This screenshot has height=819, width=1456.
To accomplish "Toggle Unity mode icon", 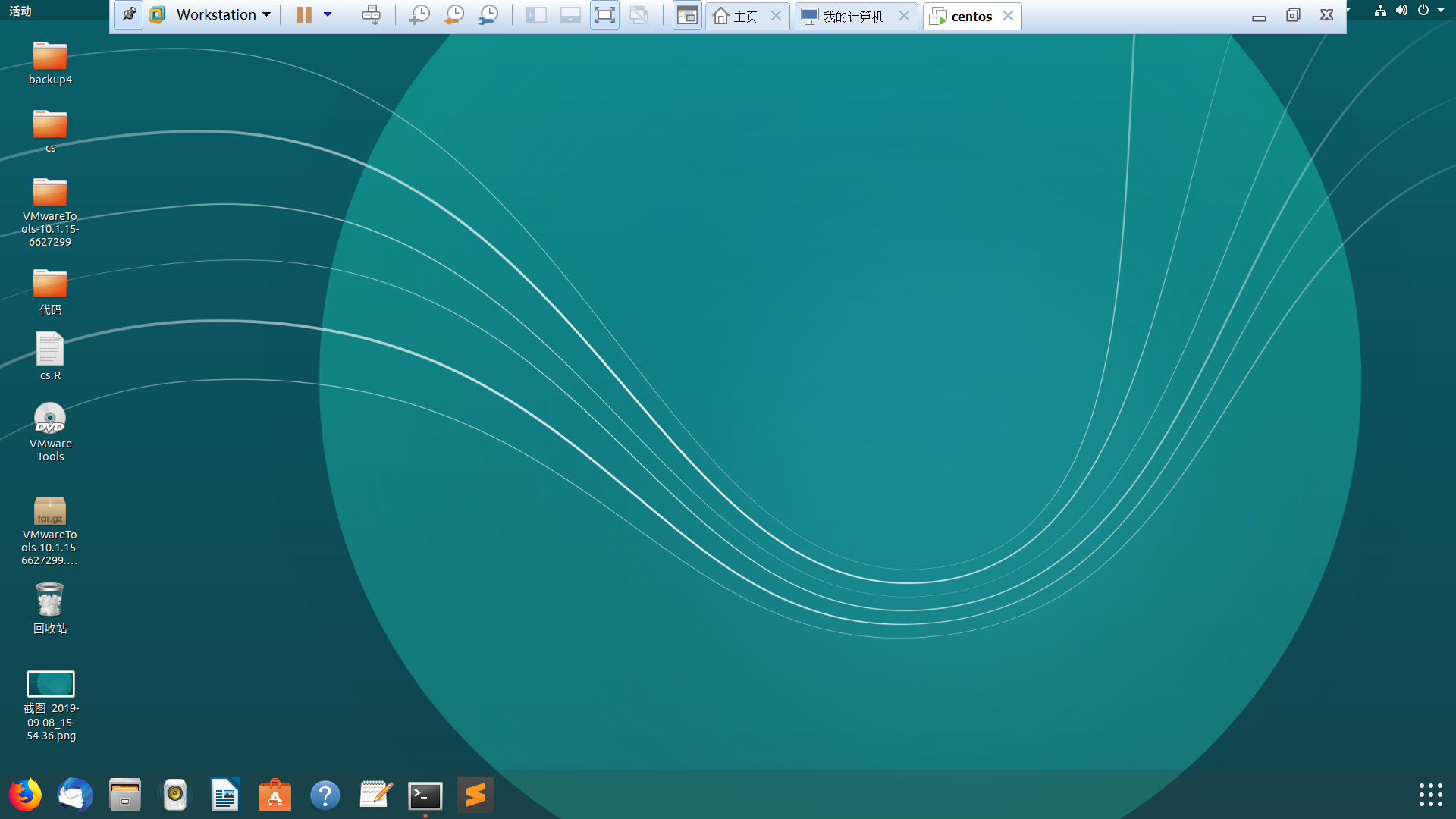I will coord(639,14).
